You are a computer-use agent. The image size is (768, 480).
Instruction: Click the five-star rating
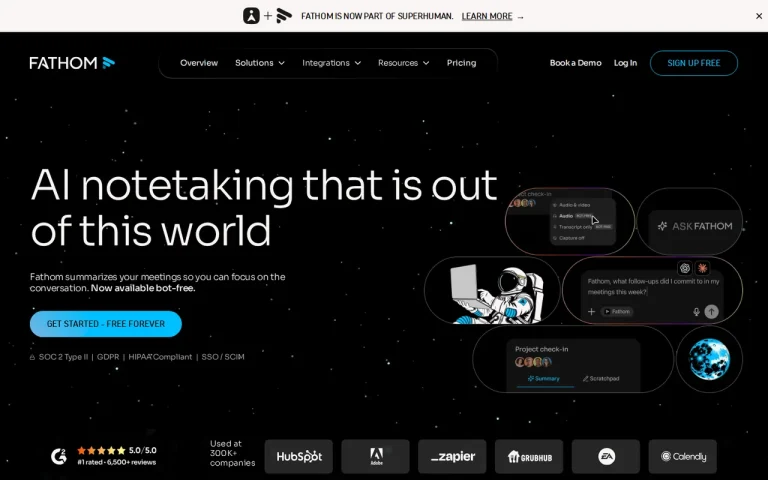(x=101, y=450)
